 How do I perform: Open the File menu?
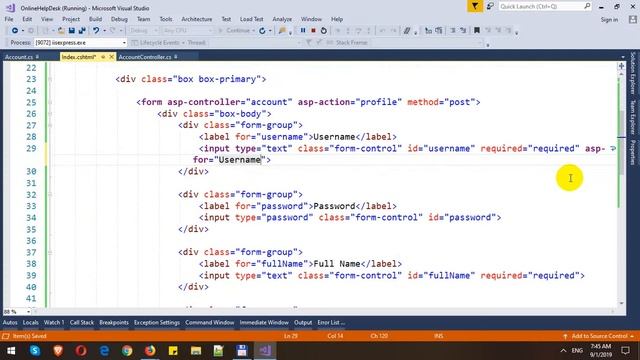[9, 19]
